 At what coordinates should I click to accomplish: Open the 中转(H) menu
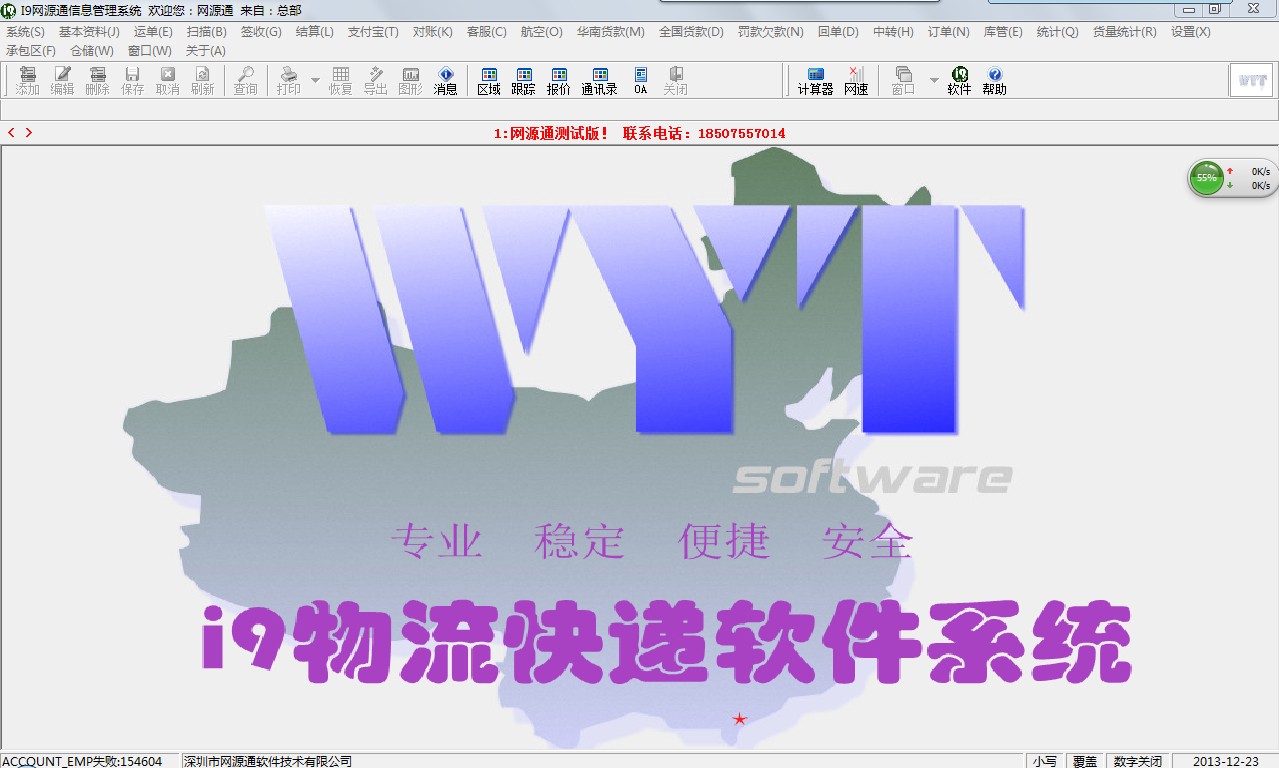[x=893, y=32]
